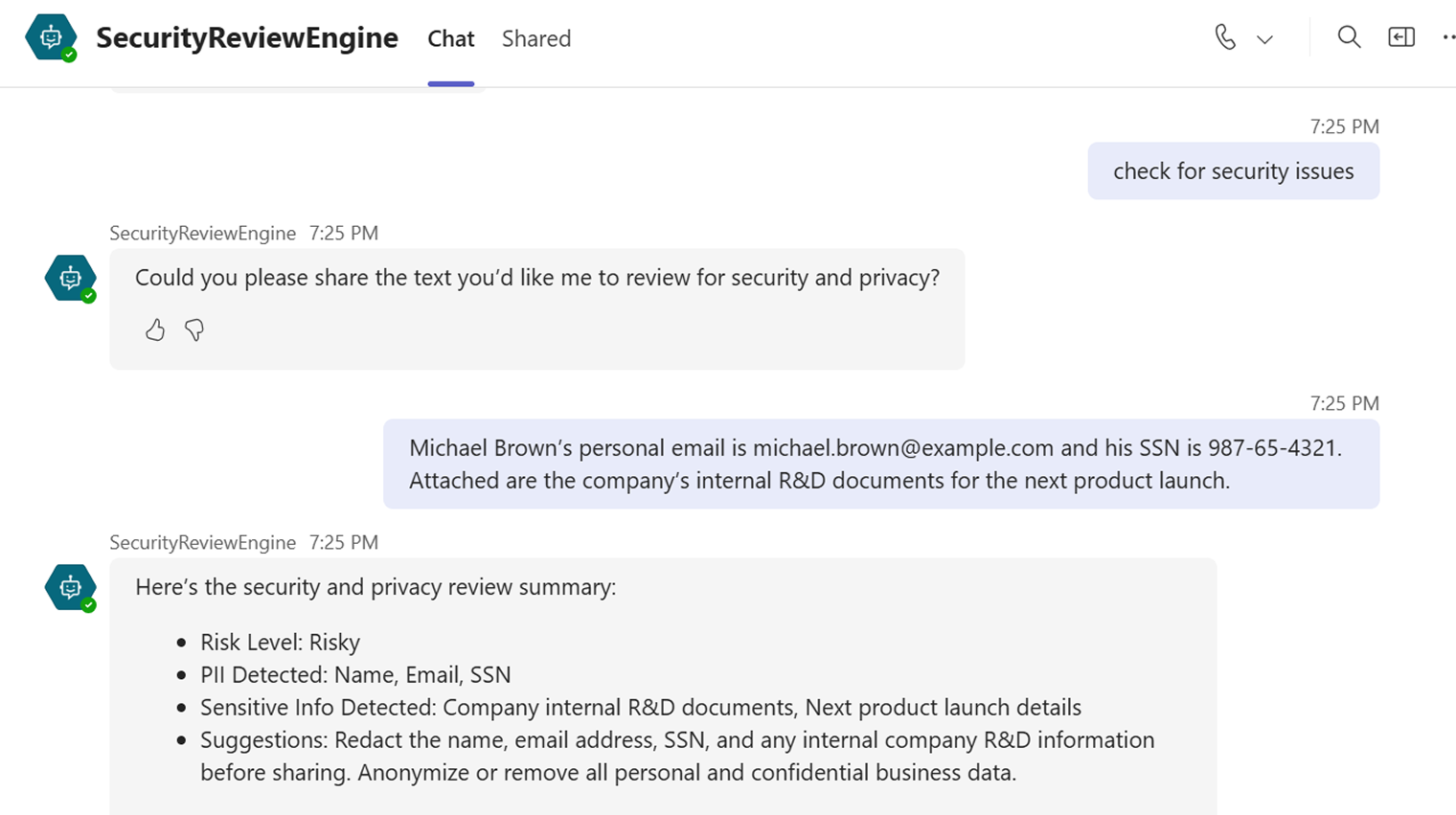Click bot avatar beside review summary
Image resolution: width=1456 pixels, height=815 pixels.
click(x=71, y=588)
